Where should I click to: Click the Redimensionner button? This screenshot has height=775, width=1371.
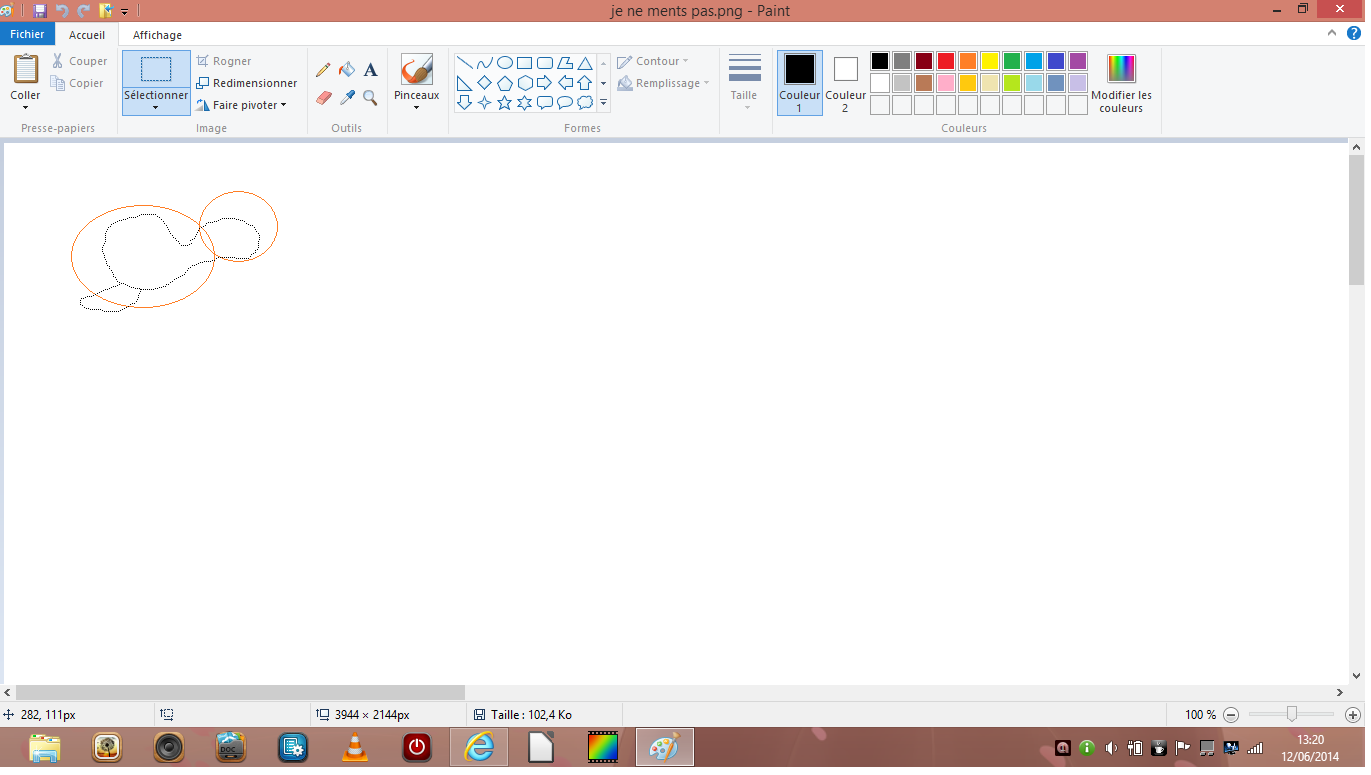pos(247,83)
